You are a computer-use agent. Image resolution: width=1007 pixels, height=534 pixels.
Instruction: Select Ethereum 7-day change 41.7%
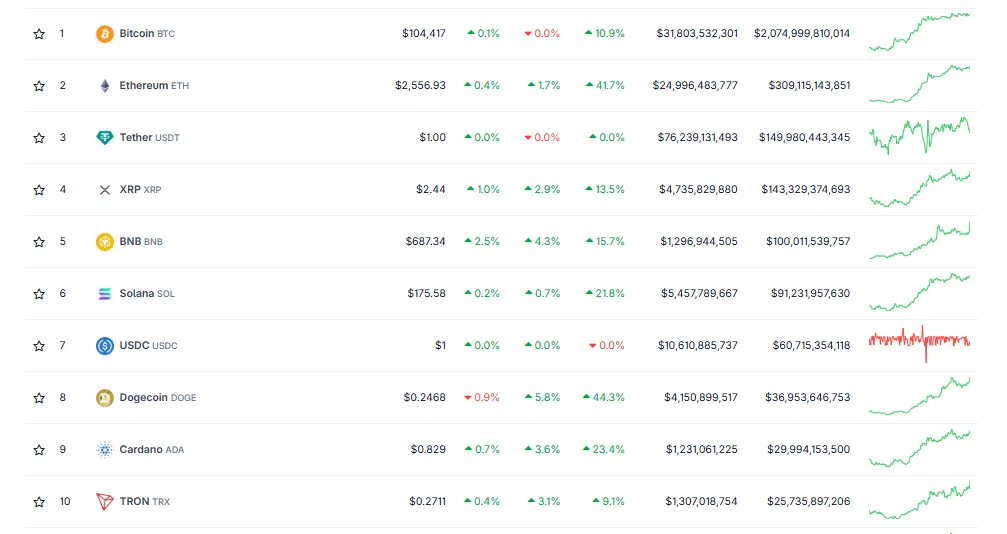pos(605,85)
